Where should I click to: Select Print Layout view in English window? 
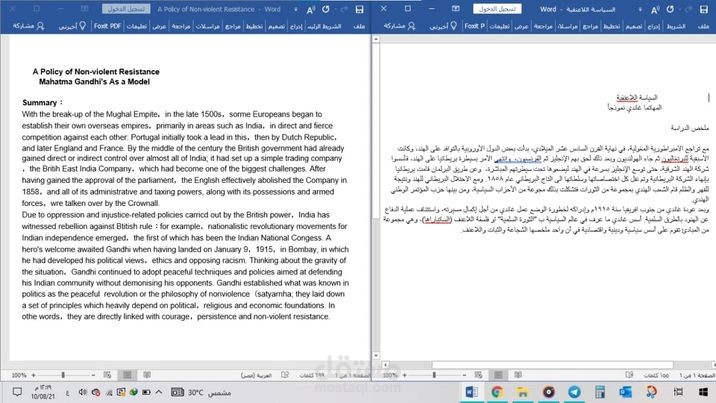(127, 375)
